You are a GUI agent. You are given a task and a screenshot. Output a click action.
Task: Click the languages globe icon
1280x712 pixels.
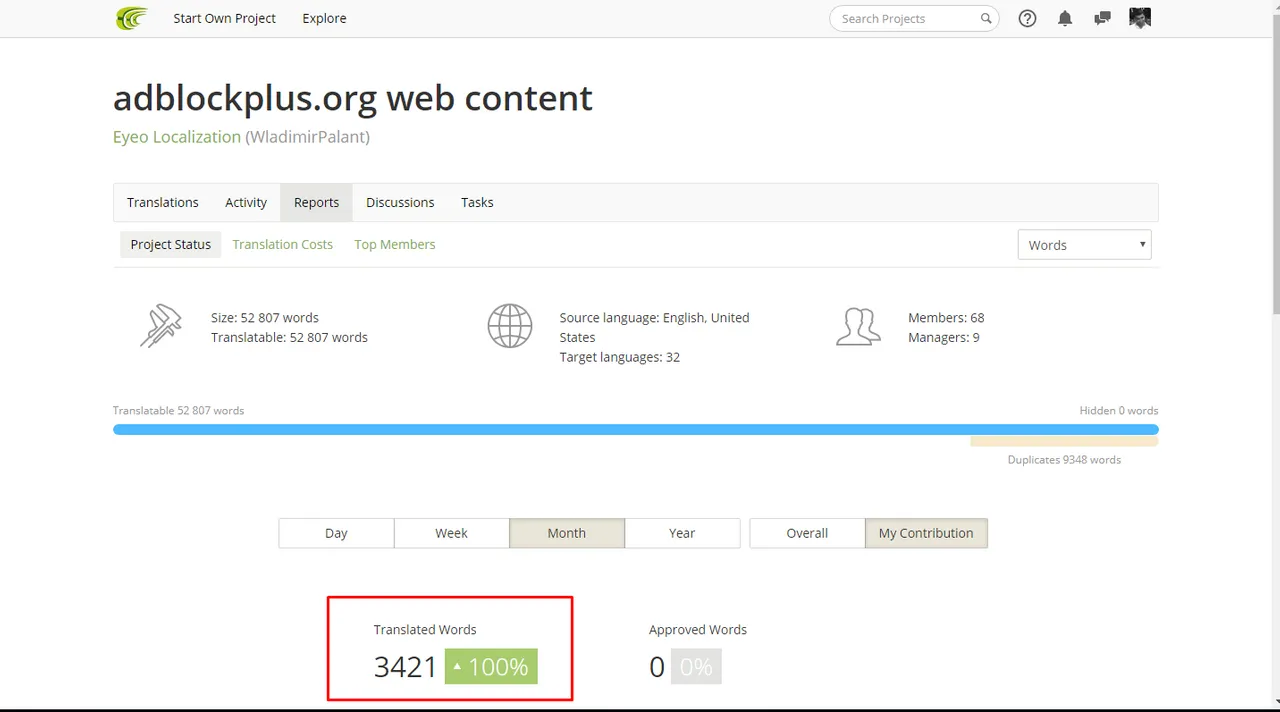click(510, 326)
